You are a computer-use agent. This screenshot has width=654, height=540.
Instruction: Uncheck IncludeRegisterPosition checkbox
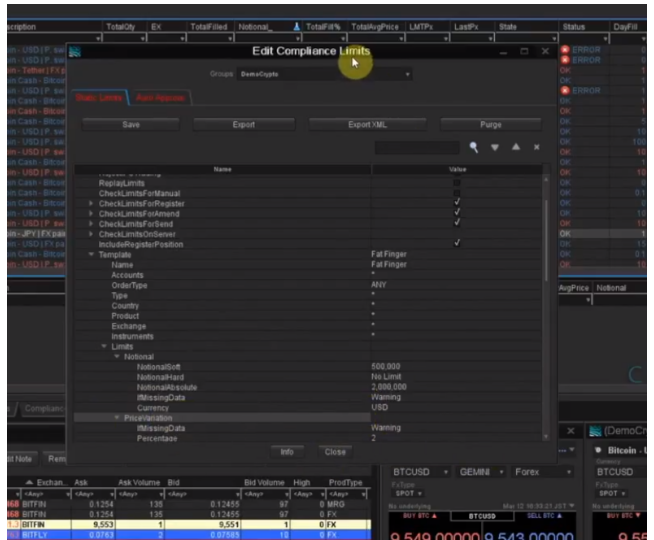pos(457,243)
